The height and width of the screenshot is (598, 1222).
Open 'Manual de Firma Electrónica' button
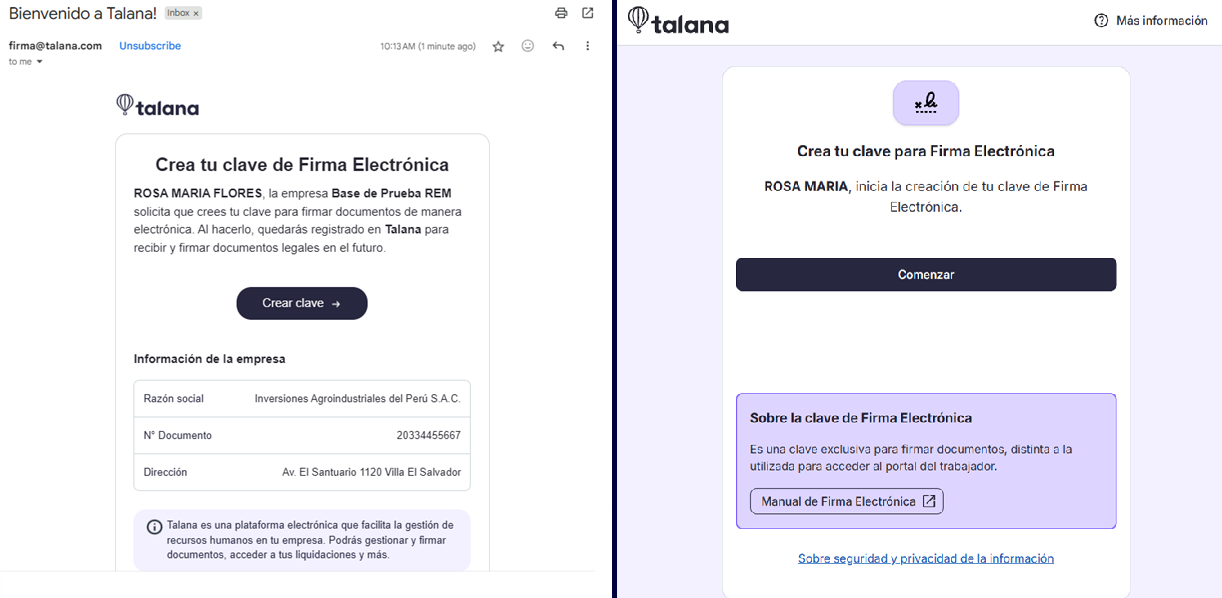coord(846,501)
